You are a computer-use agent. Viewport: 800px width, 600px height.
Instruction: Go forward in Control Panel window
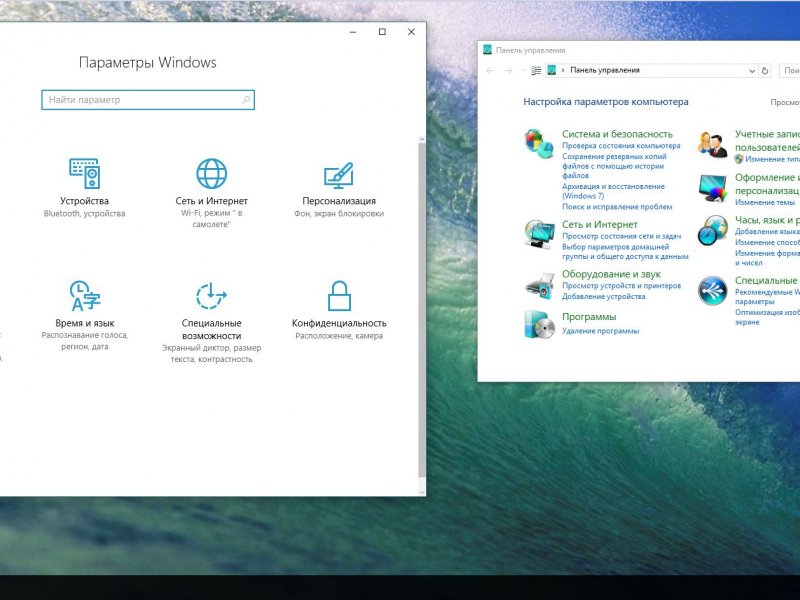coord(508,70)
